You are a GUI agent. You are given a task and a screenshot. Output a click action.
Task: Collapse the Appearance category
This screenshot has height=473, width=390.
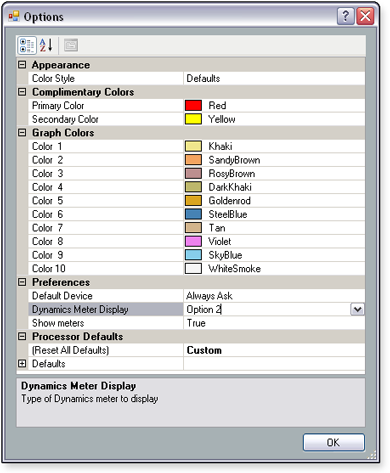pyautogui.click(x=22, y=65)
